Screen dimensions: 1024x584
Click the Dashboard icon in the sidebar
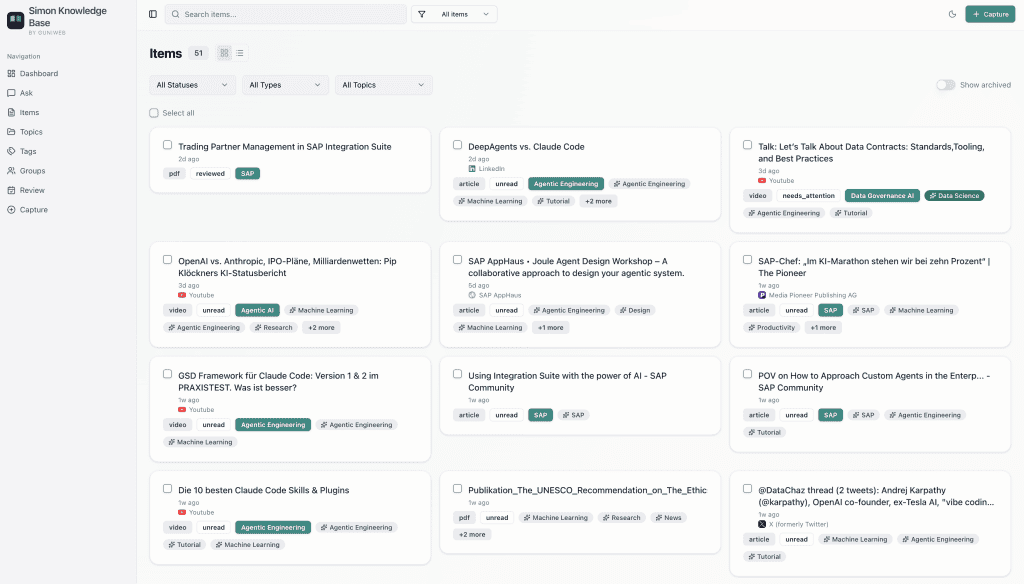11,74
